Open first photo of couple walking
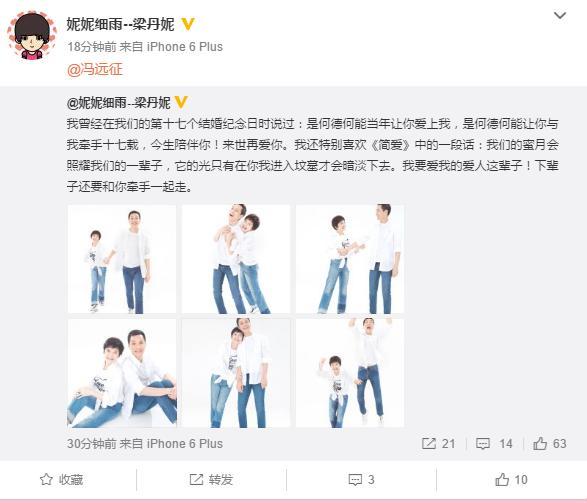This screenshot has width=587, height=503. point(122,259)
